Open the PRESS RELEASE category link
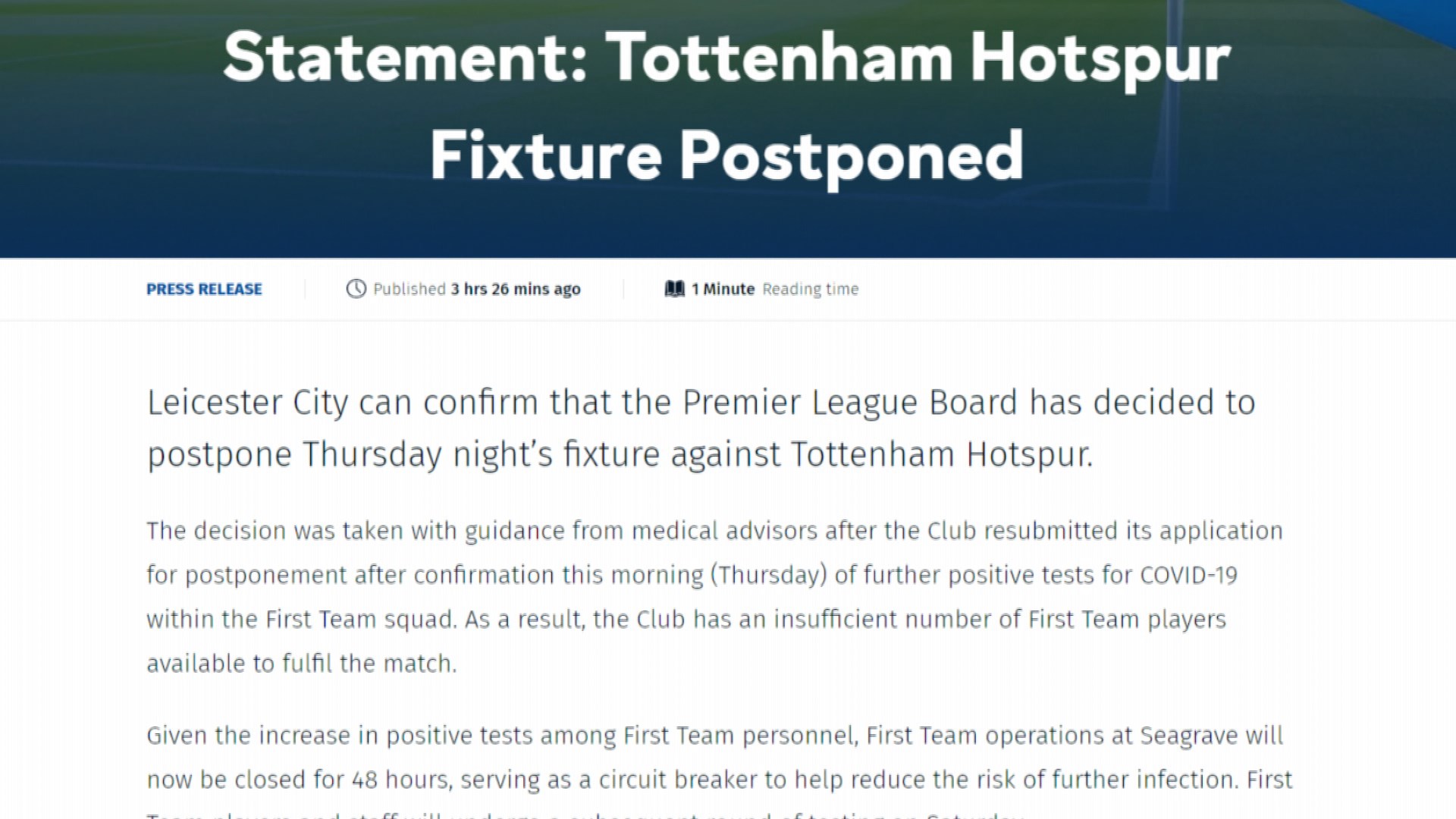The height and width of the screenshot is (819, 1456). [204, 289]
